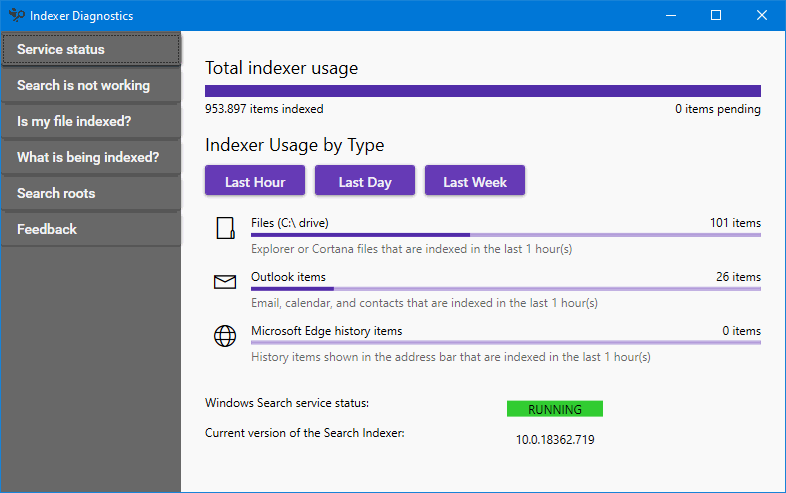Click the Total indexer usage progress bar

coord(483,91)
